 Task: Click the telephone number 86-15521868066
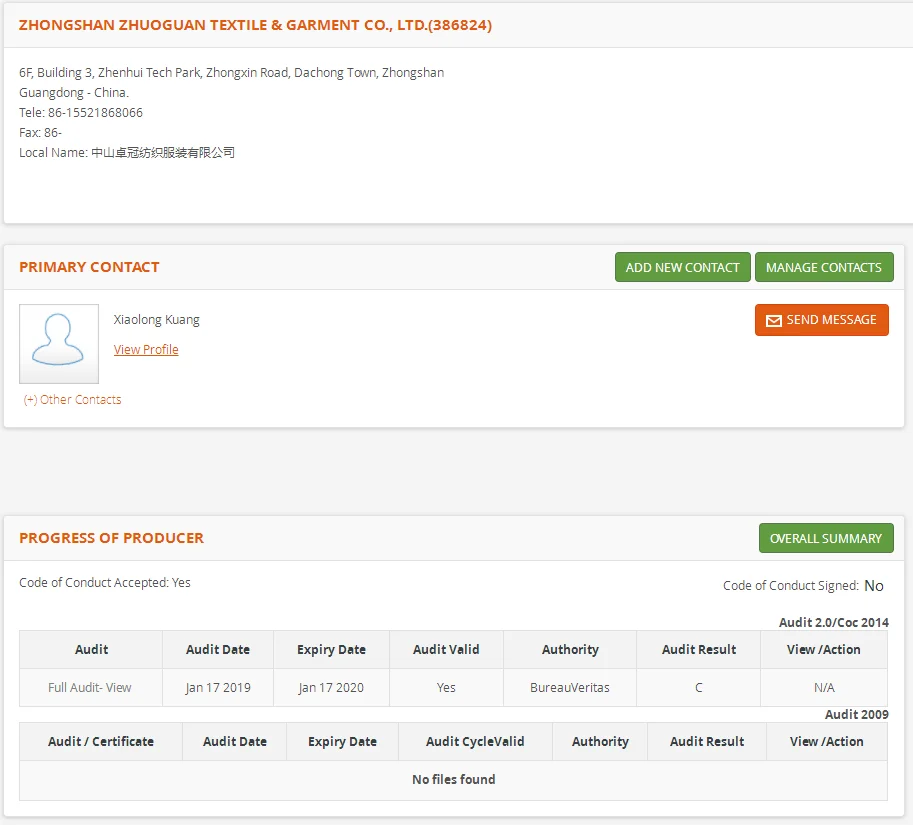pos(95,112)
